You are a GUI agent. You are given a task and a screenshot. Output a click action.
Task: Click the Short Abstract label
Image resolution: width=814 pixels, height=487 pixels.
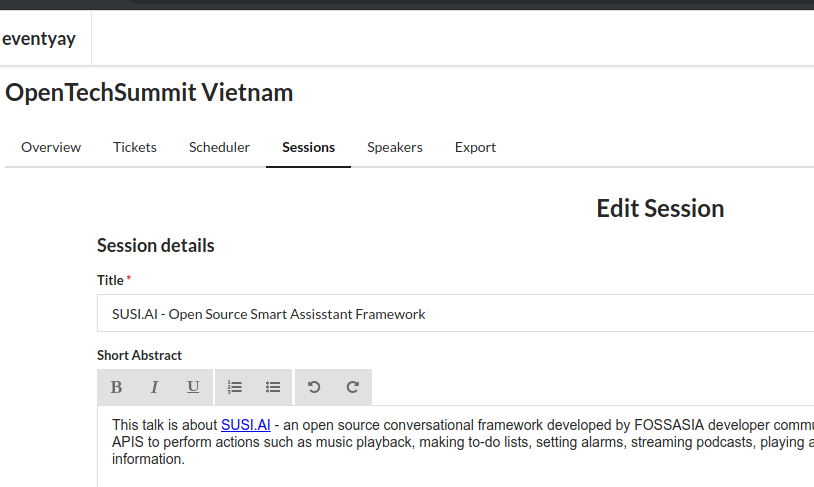[139, 355]
